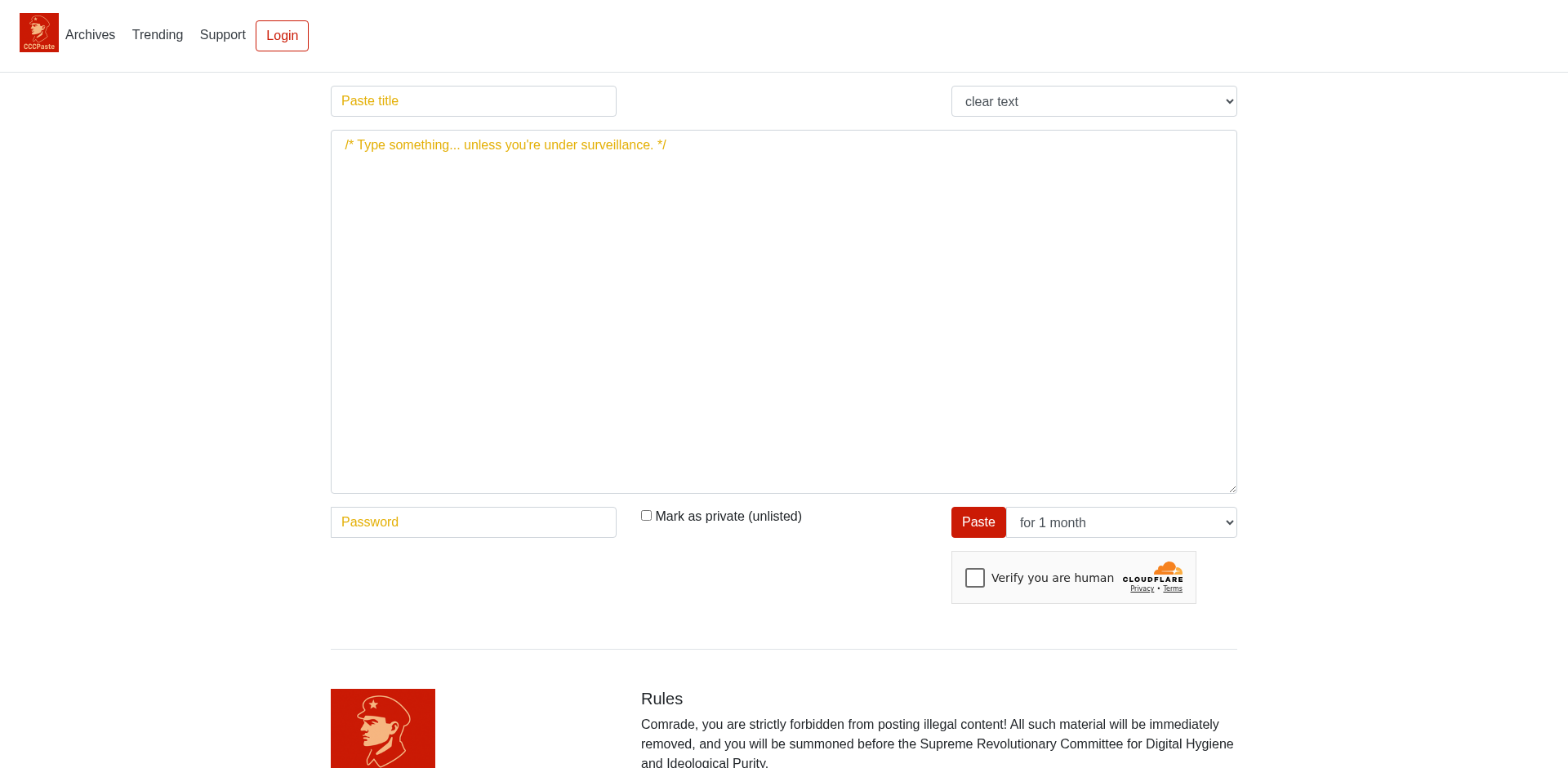Click inside the main paste text area

783,312
